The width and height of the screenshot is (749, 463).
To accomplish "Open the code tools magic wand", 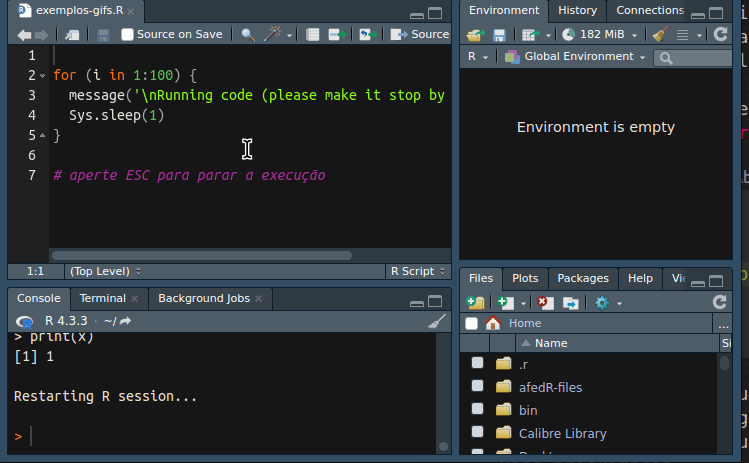I will click(x=273, y=34).
